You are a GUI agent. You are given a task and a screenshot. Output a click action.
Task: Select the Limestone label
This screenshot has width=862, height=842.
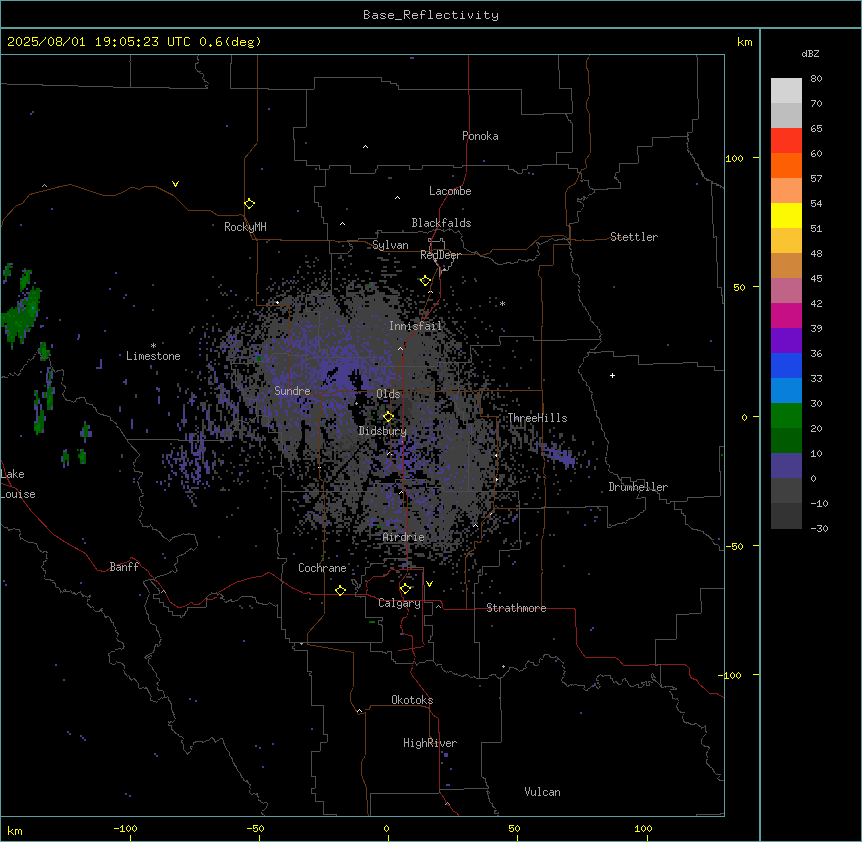click(153, 356)
